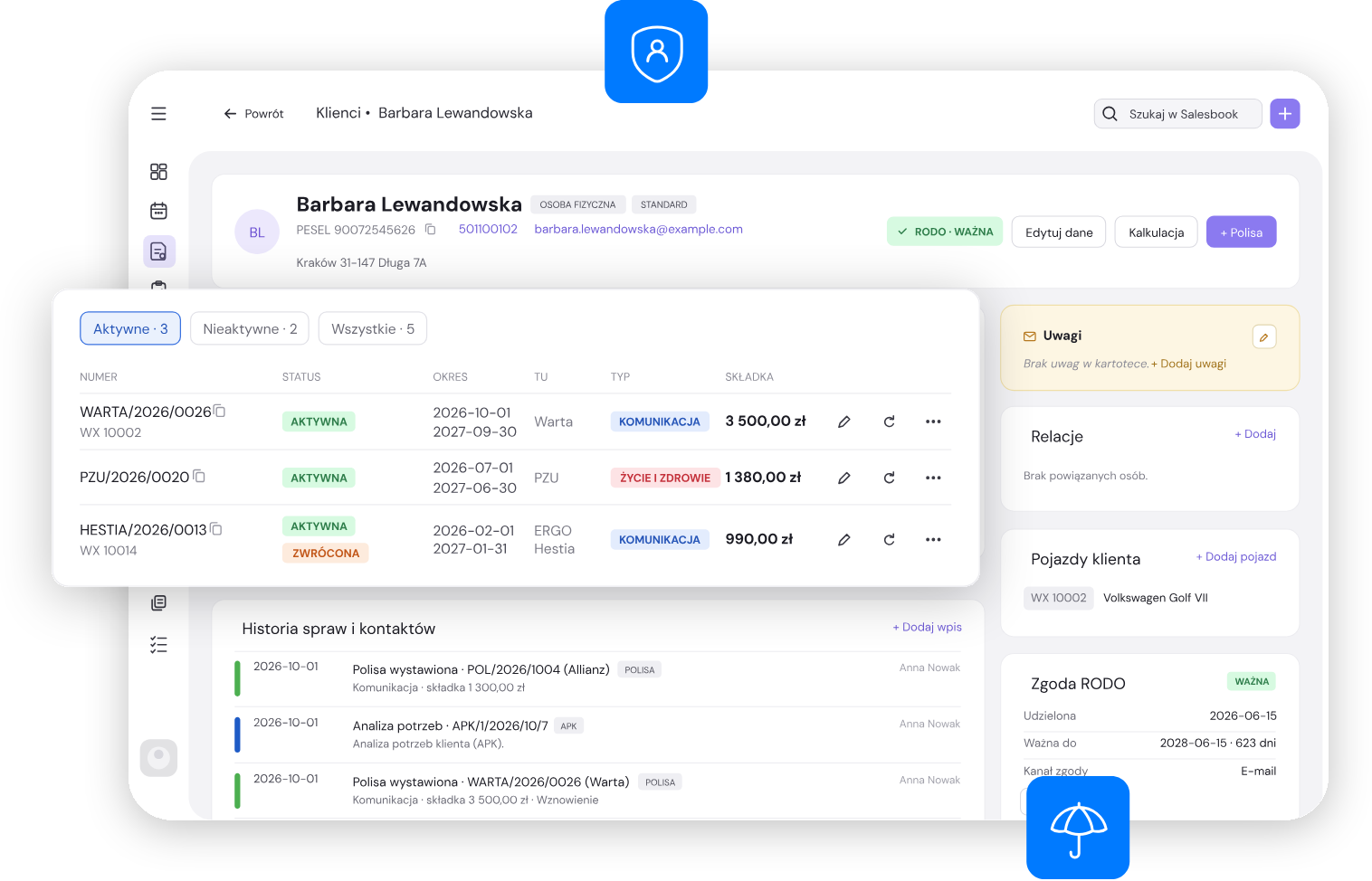This screenshot has height=881, width=1372.
Task: Renew the WARTA/2026/0026 policy
Action: coord(889,422)
